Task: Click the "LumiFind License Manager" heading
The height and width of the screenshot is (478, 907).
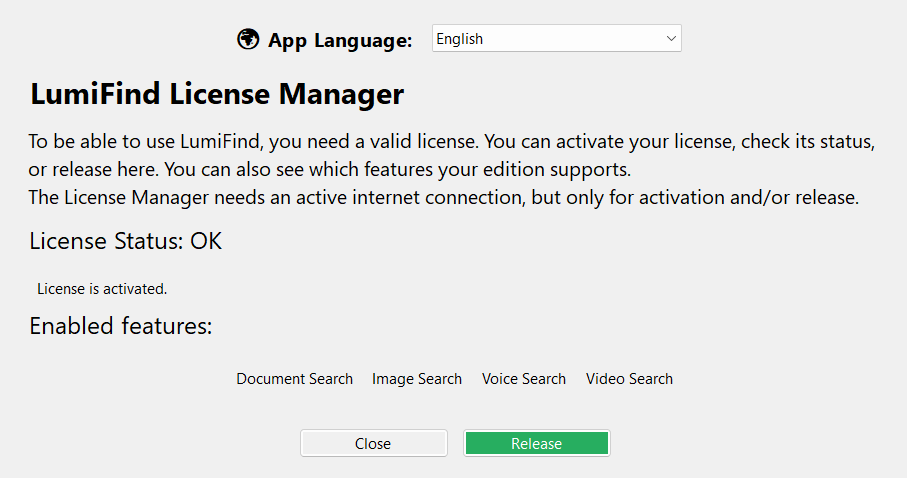Action: click(x=217, y=94)
